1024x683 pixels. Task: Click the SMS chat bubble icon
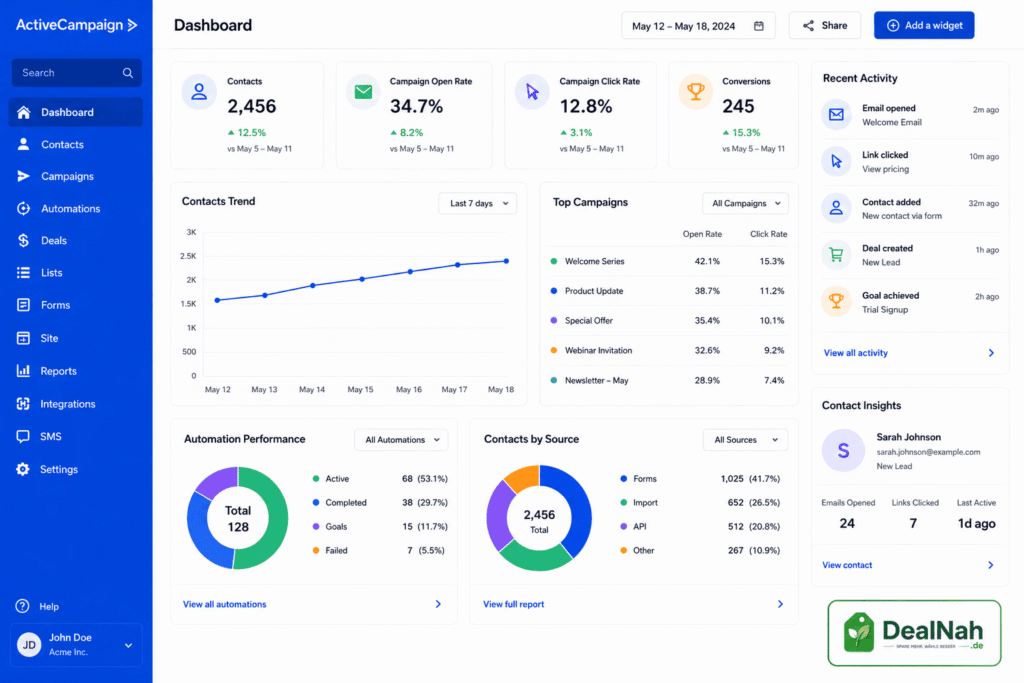24,436
